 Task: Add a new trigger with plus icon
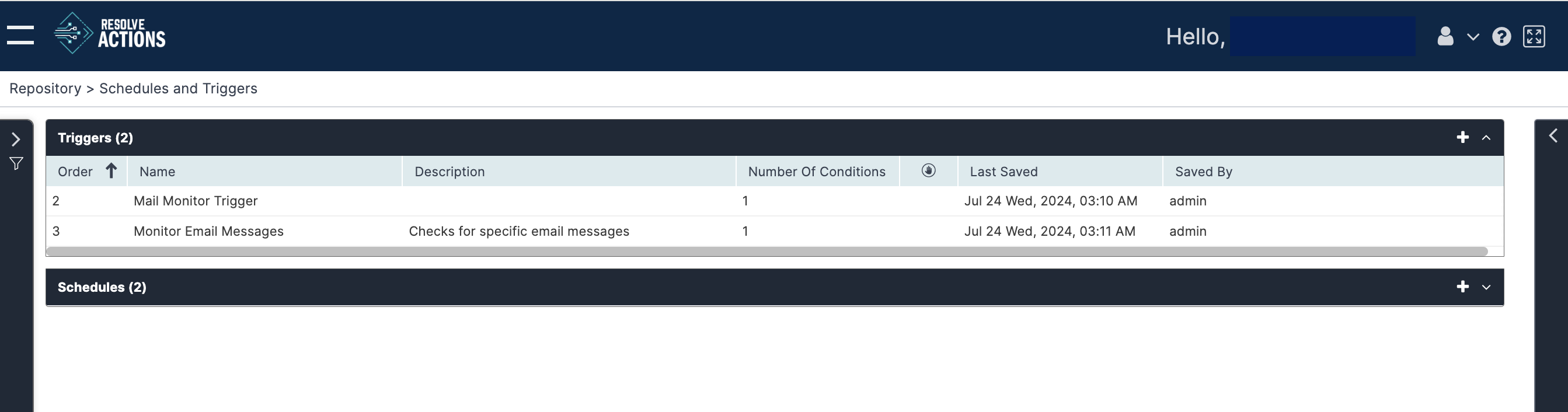(x=1462, y=138)
